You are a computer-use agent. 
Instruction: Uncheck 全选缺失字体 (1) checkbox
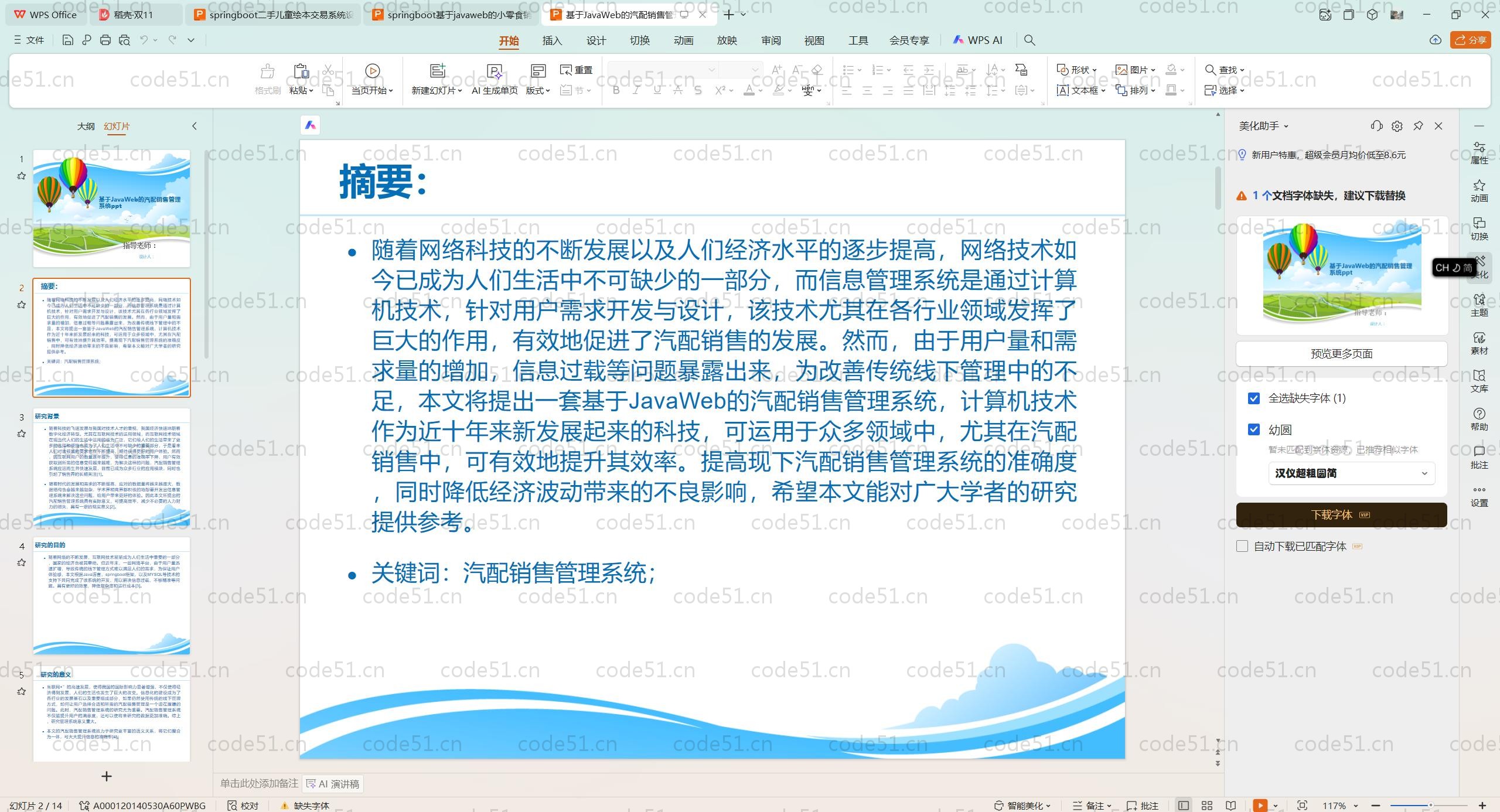[1254, 398]
